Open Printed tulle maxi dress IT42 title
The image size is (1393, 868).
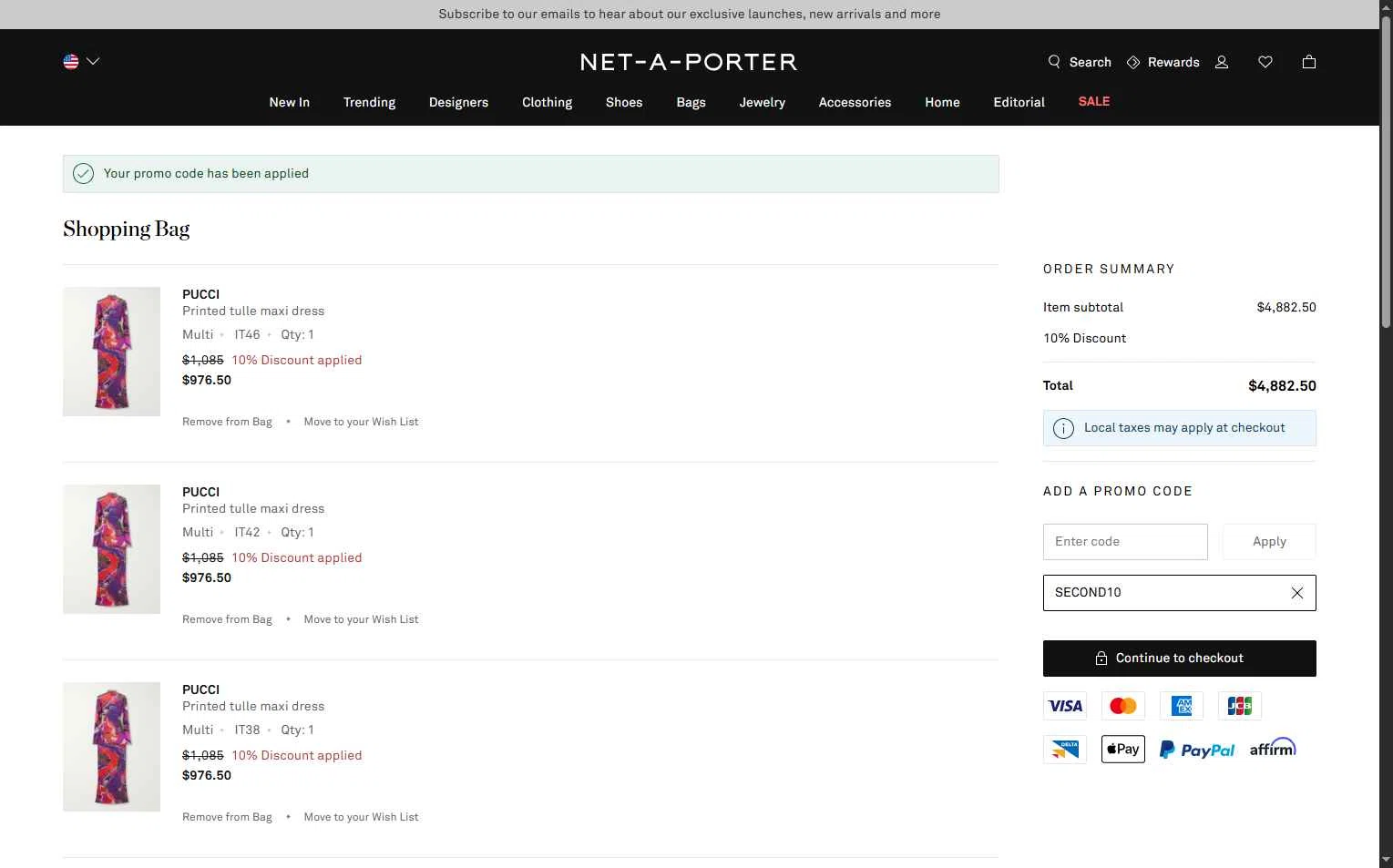pos(253,508)
